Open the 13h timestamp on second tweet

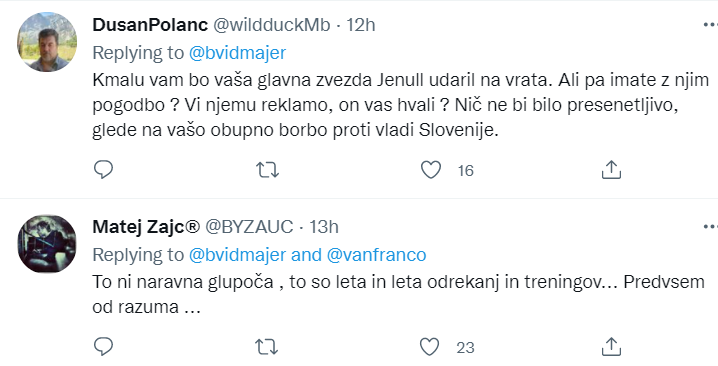(324, 226)
